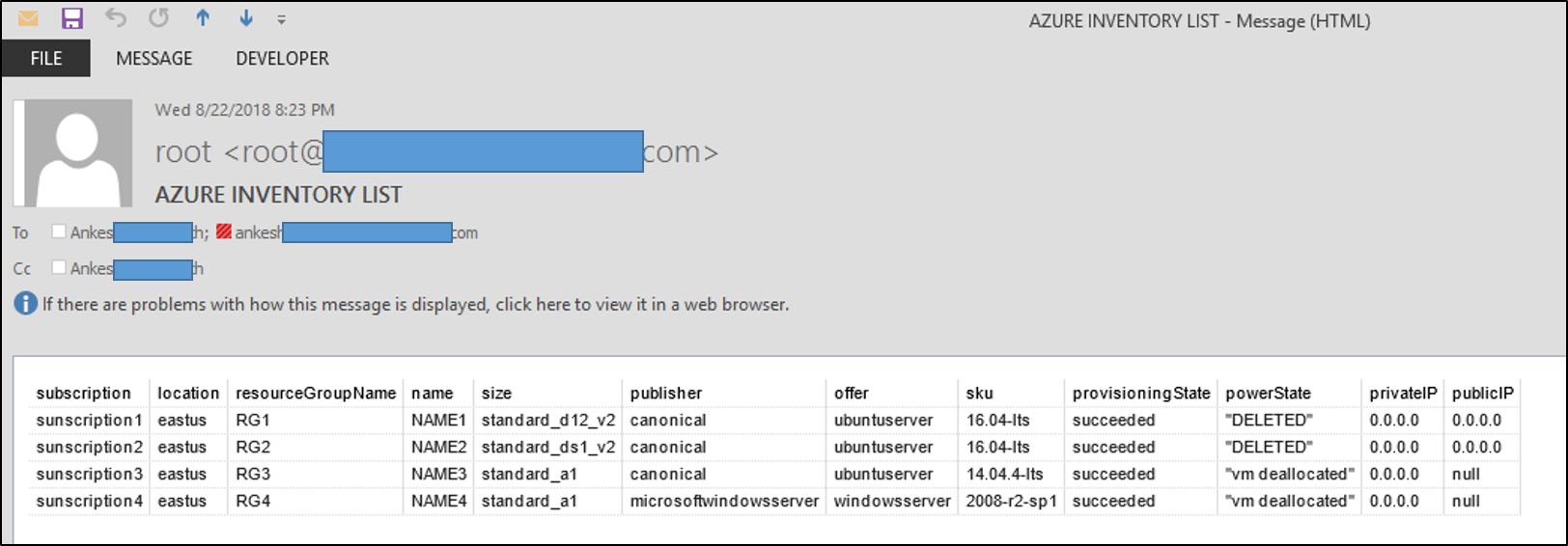Click the blue info icon on the info bar
The height and width of the screenshot is (546, 1568).
click(25, 304)
